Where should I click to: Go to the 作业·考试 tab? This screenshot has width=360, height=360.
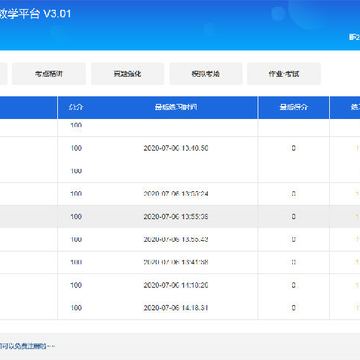284,74
